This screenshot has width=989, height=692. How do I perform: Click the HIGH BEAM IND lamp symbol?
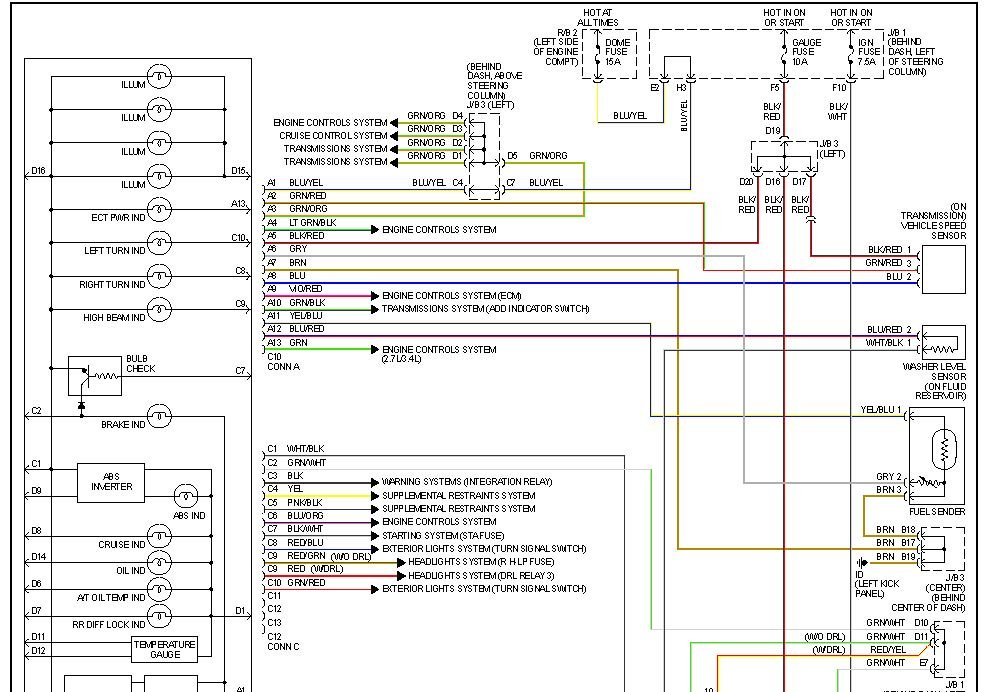160,310
